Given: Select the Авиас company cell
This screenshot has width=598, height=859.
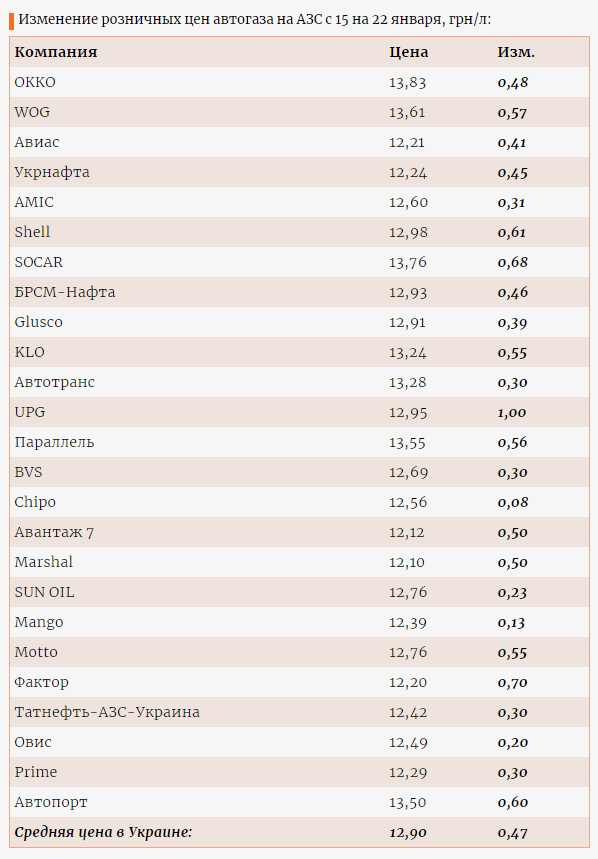Looking at the screenshot, I should tap(37, 142).
